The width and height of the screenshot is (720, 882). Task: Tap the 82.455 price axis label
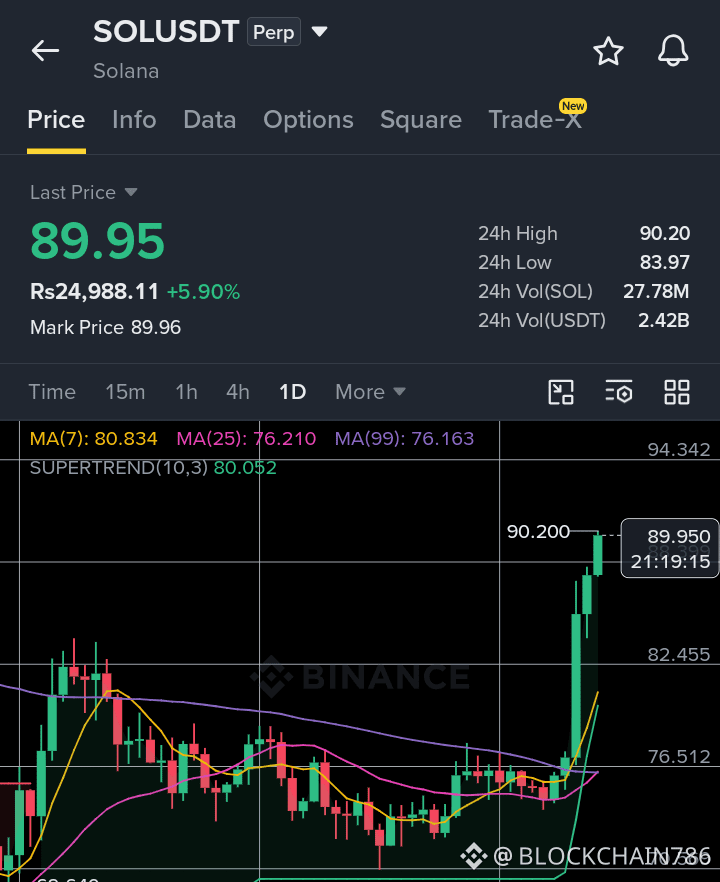point(679,655)
